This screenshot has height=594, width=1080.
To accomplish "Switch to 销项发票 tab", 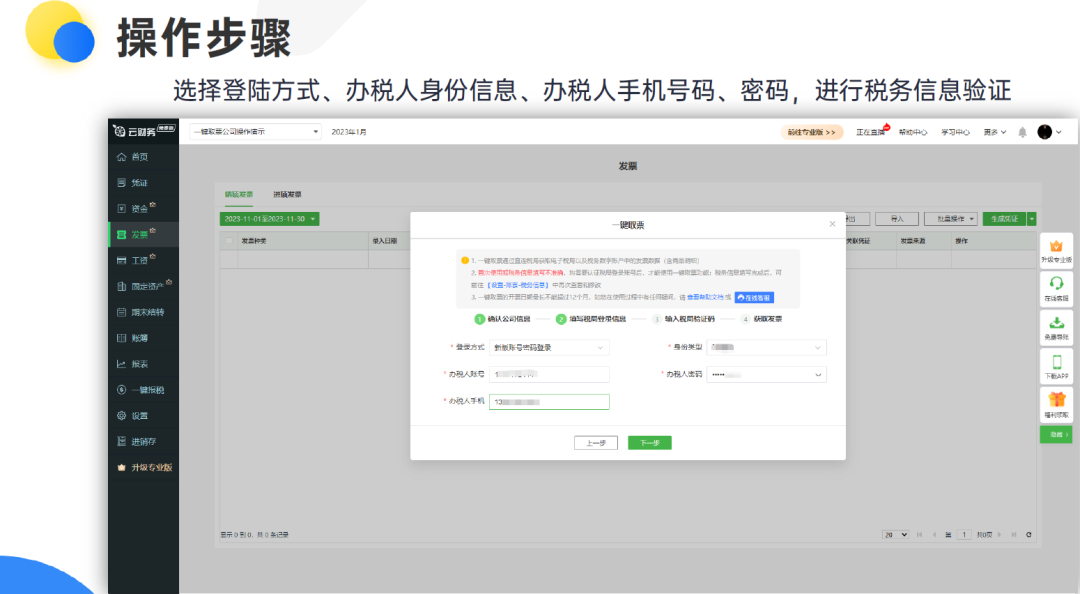I will click(x=238, y=194).
